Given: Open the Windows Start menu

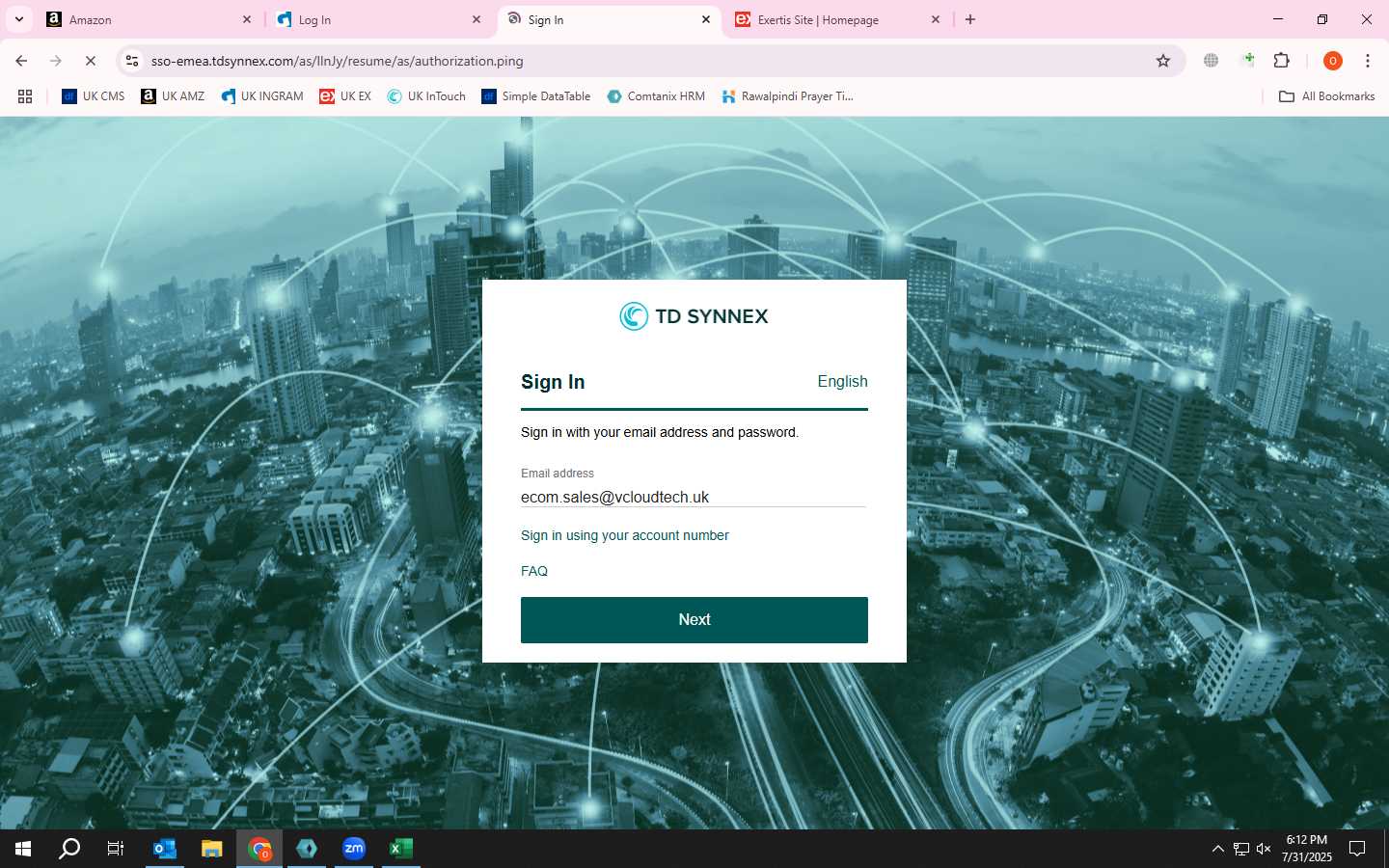Looking at the screenshot, I should click(x=23, y=849).
